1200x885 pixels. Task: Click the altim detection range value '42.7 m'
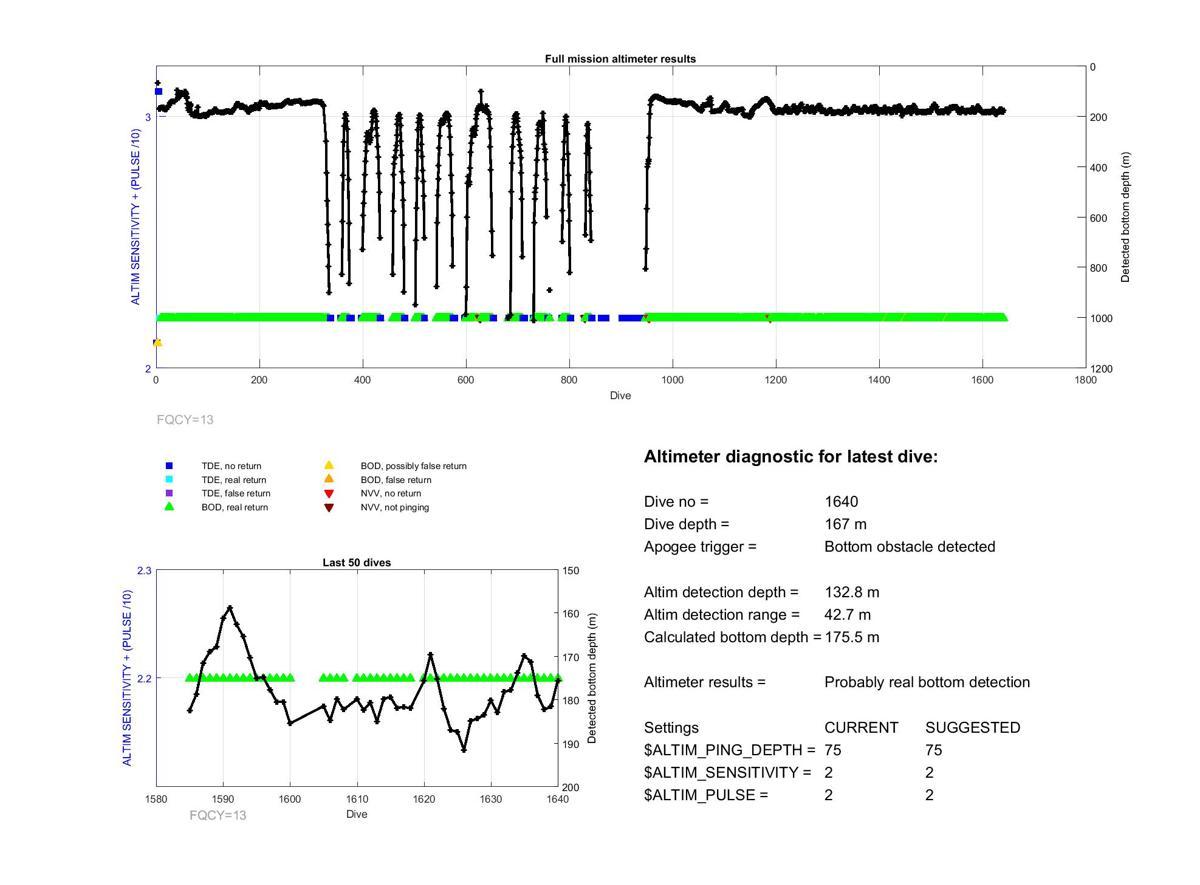(x=847, y=615)
